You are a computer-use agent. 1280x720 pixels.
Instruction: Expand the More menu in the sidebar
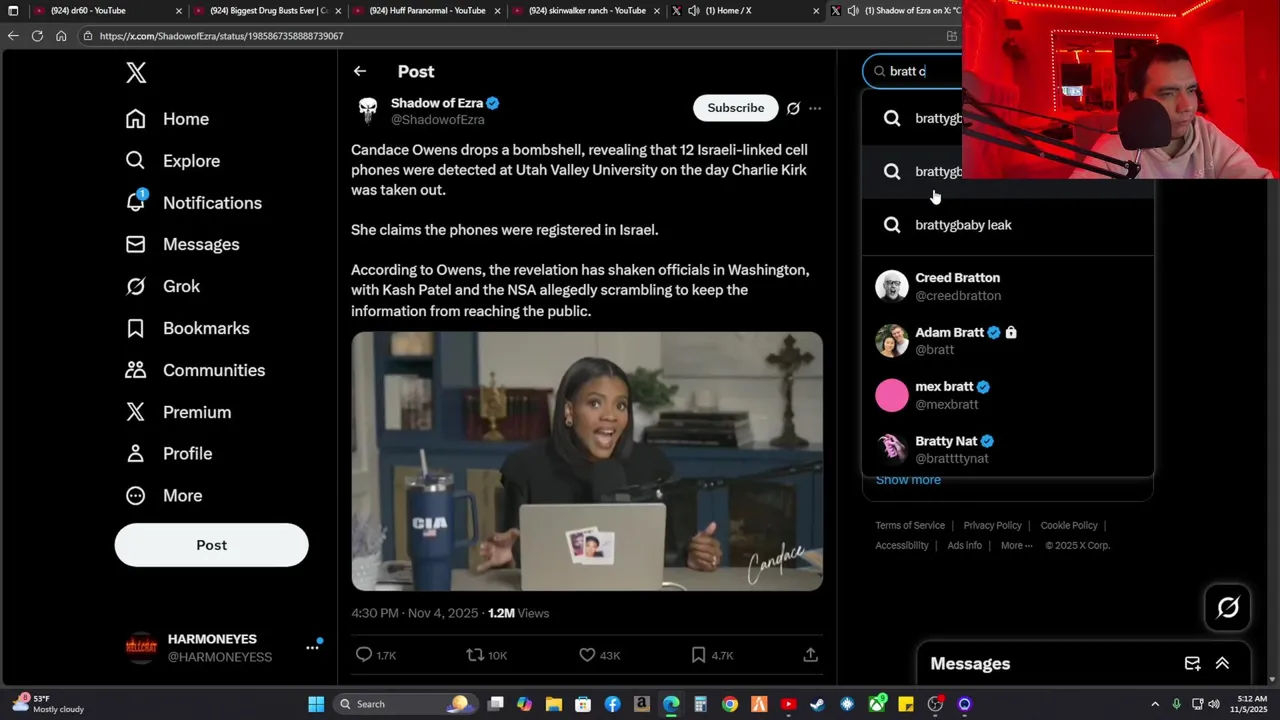[163, 496]
